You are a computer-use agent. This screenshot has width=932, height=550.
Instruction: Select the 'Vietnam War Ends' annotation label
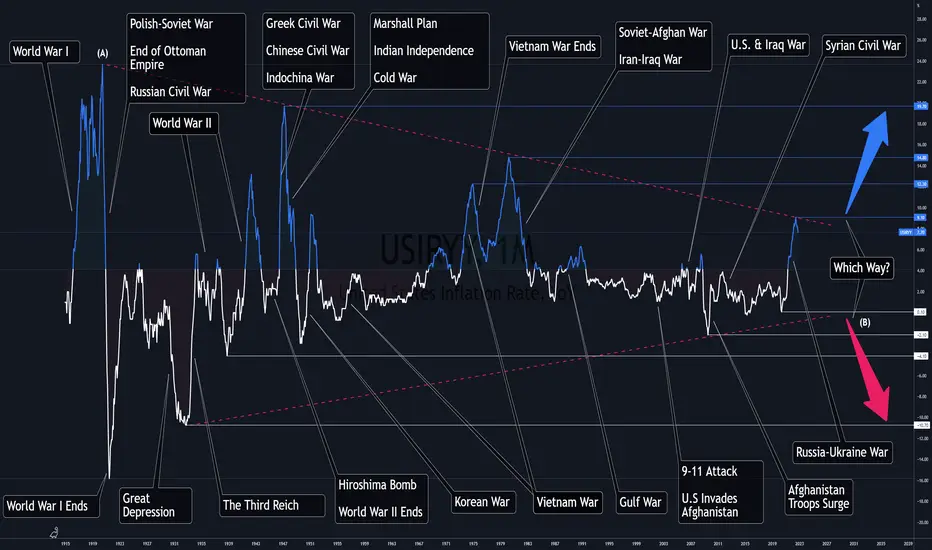click(x=552, y=46)
